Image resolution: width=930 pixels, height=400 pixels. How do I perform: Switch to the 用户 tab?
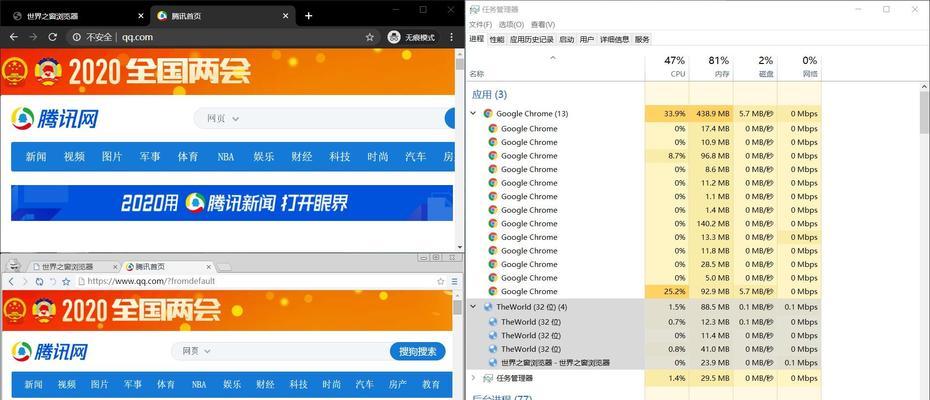tap(587, 39)
